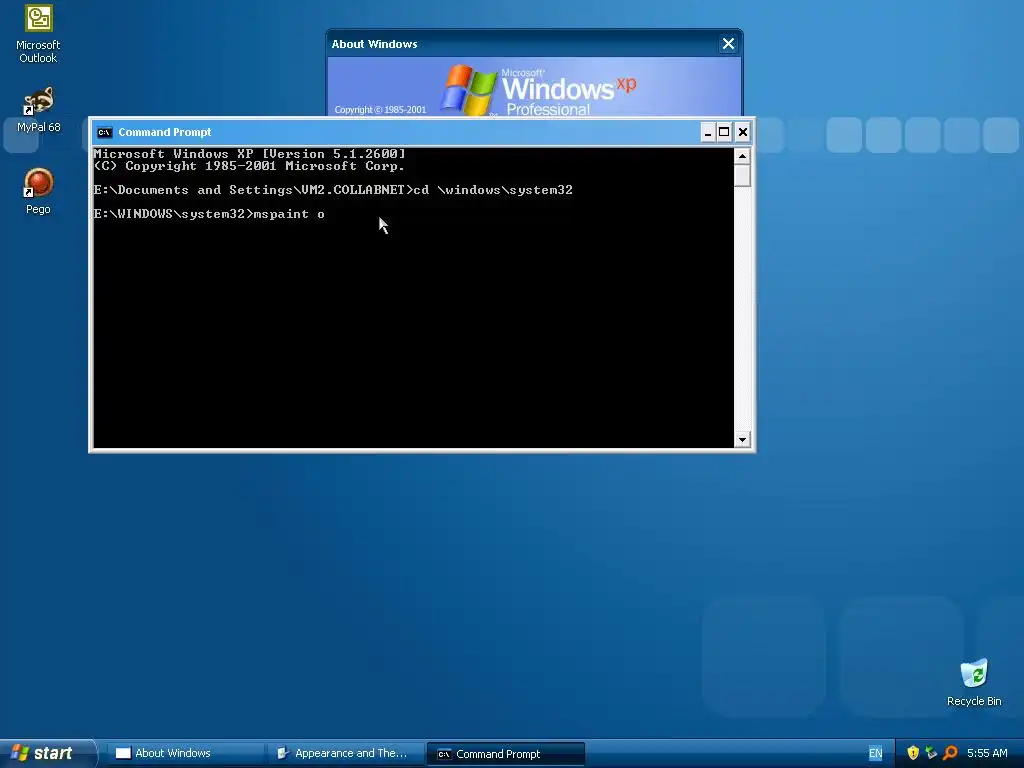Image resolution: width=1024 pixels, height=768 pixels.
Task: Click the network connection tray icon
Action: coord(931,753)
